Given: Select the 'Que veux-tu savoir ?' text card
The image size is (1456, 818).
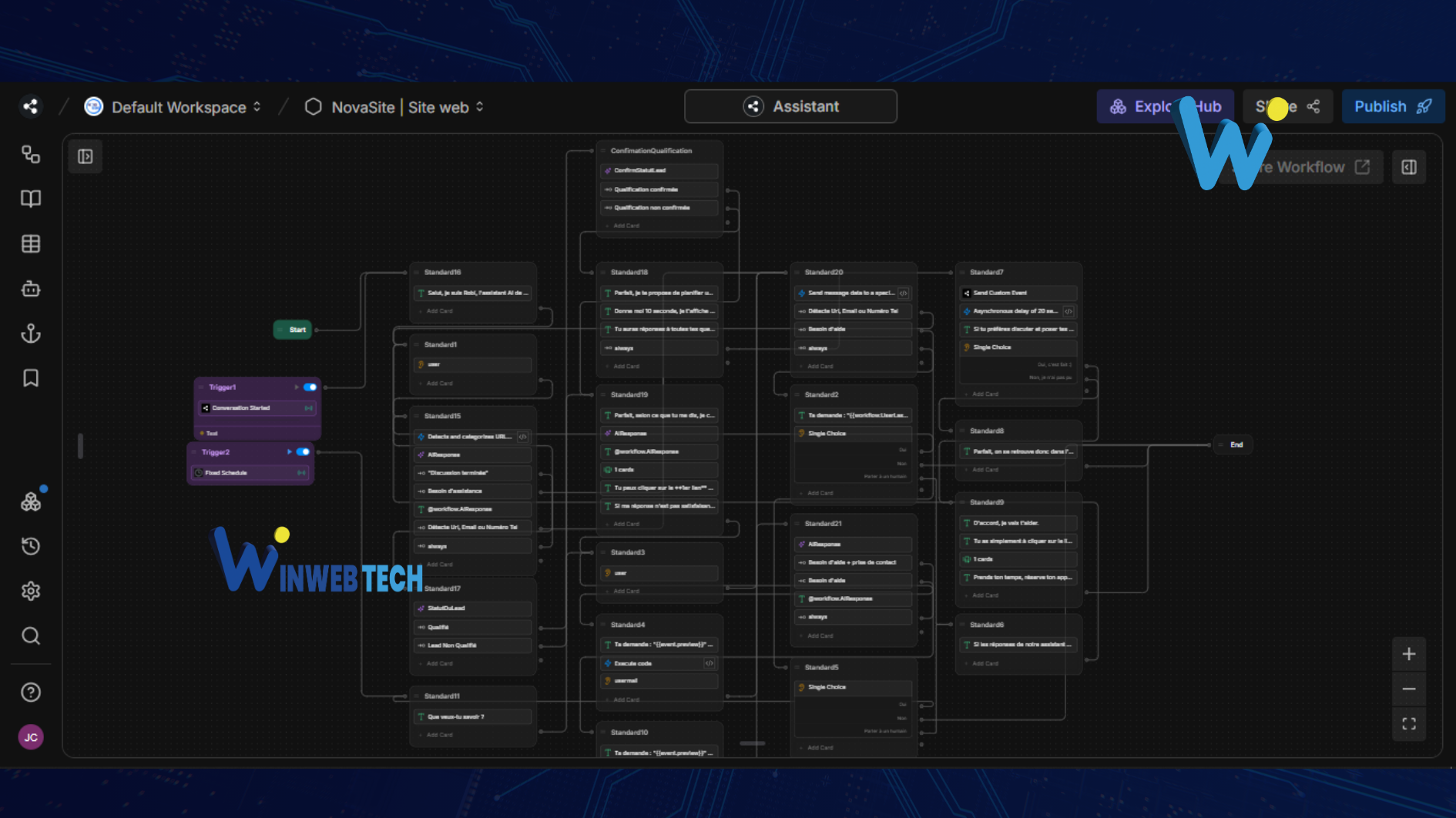Looking at the screenshot, I should [x=473, y=716].
